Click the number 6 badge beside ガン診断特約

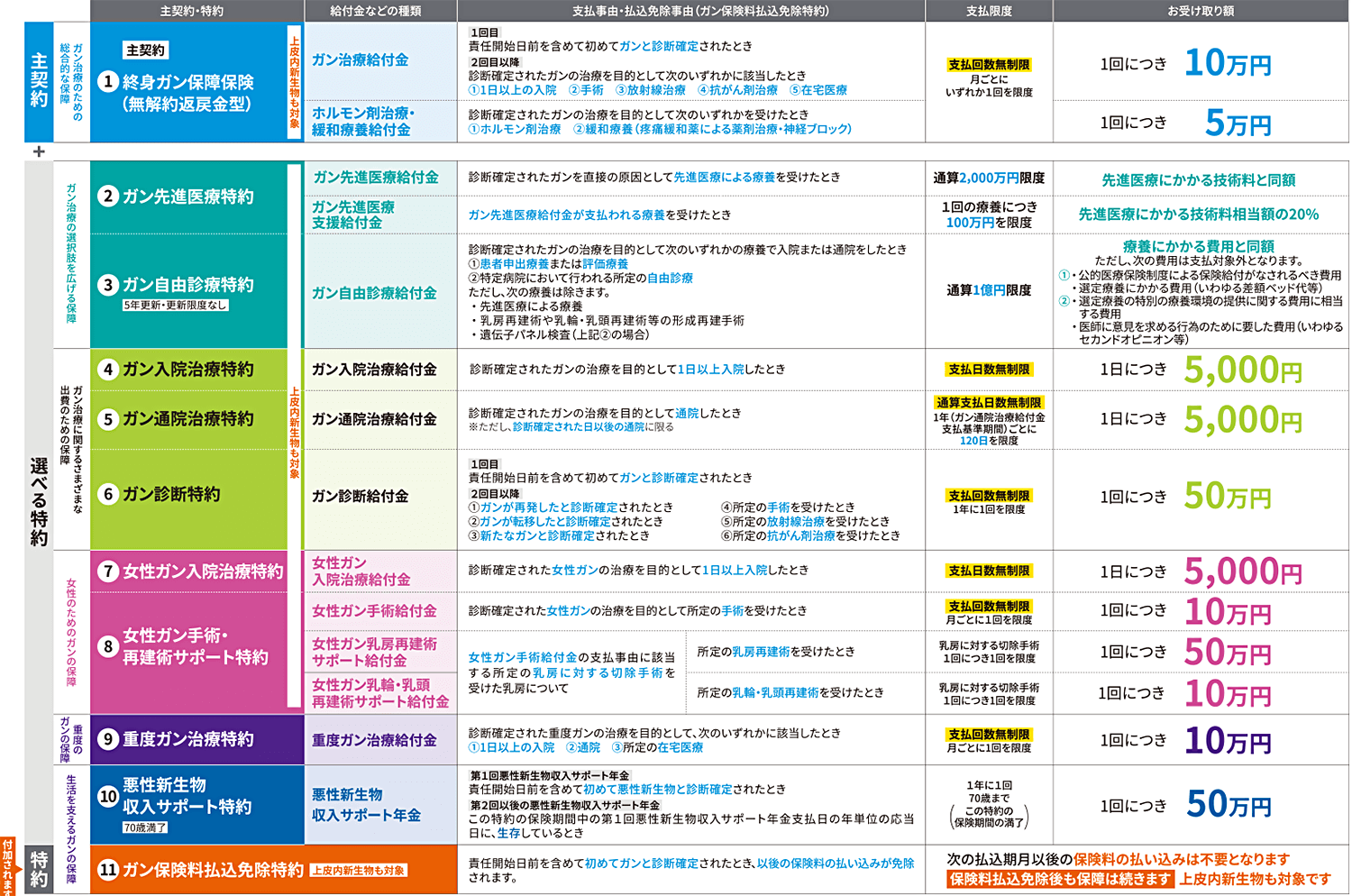pyautogui.click(x=108, y=494)
